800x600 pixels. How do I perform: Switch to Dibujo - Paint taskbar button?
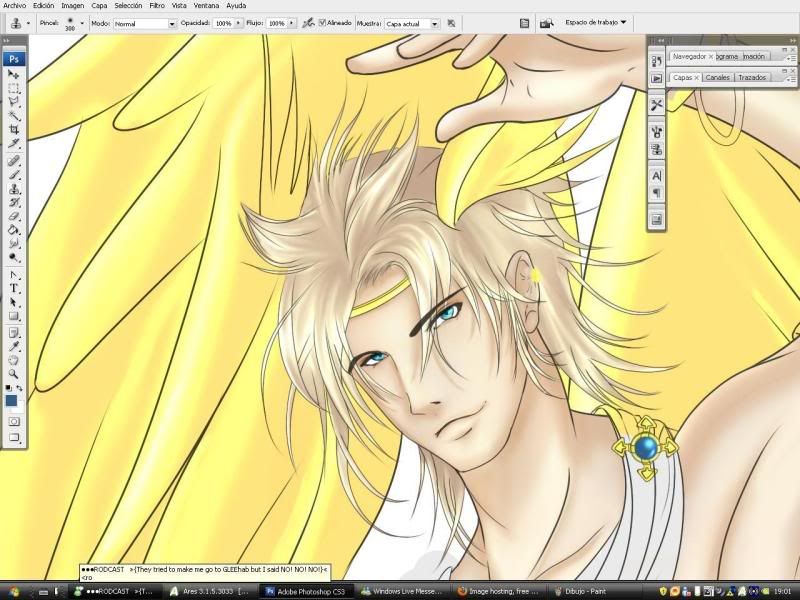(595, 592)
